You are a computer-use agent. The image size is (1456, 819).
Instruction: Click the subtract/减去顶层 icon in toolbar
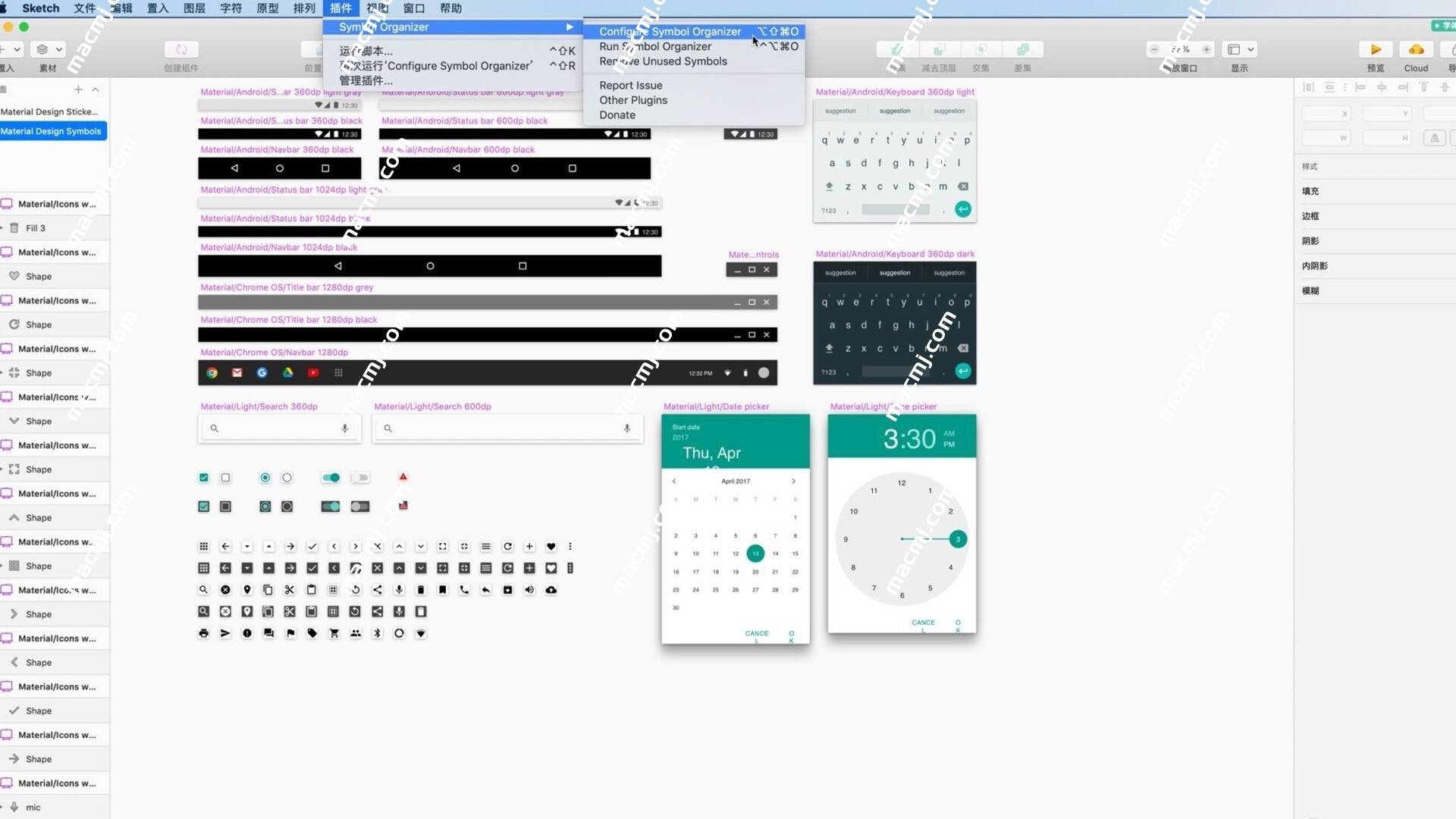click(x=938, y=49)
